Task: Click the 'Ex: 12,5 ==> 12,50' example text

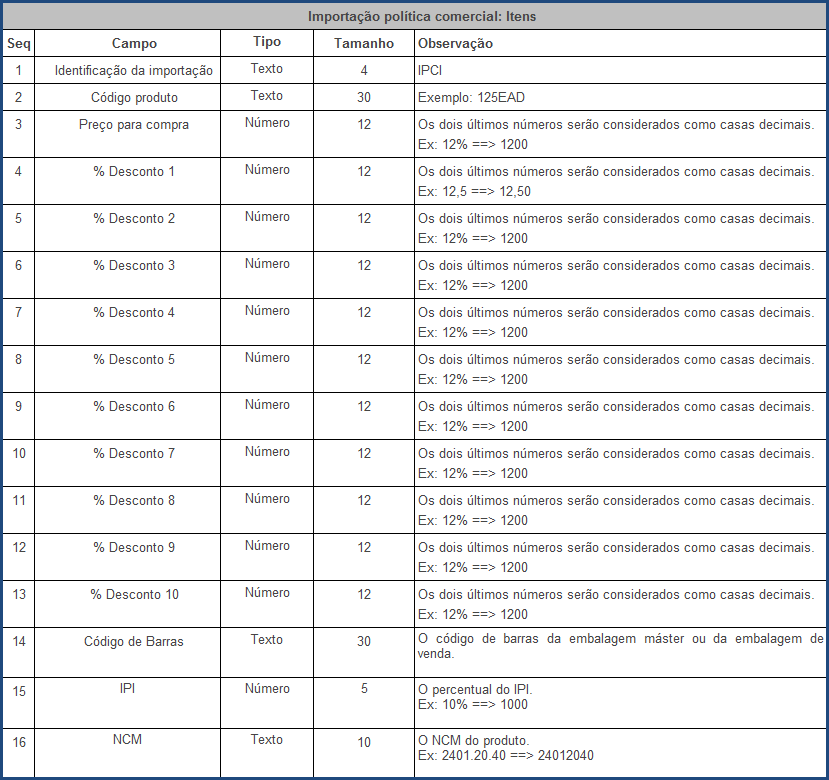Action: pos(474,191)
